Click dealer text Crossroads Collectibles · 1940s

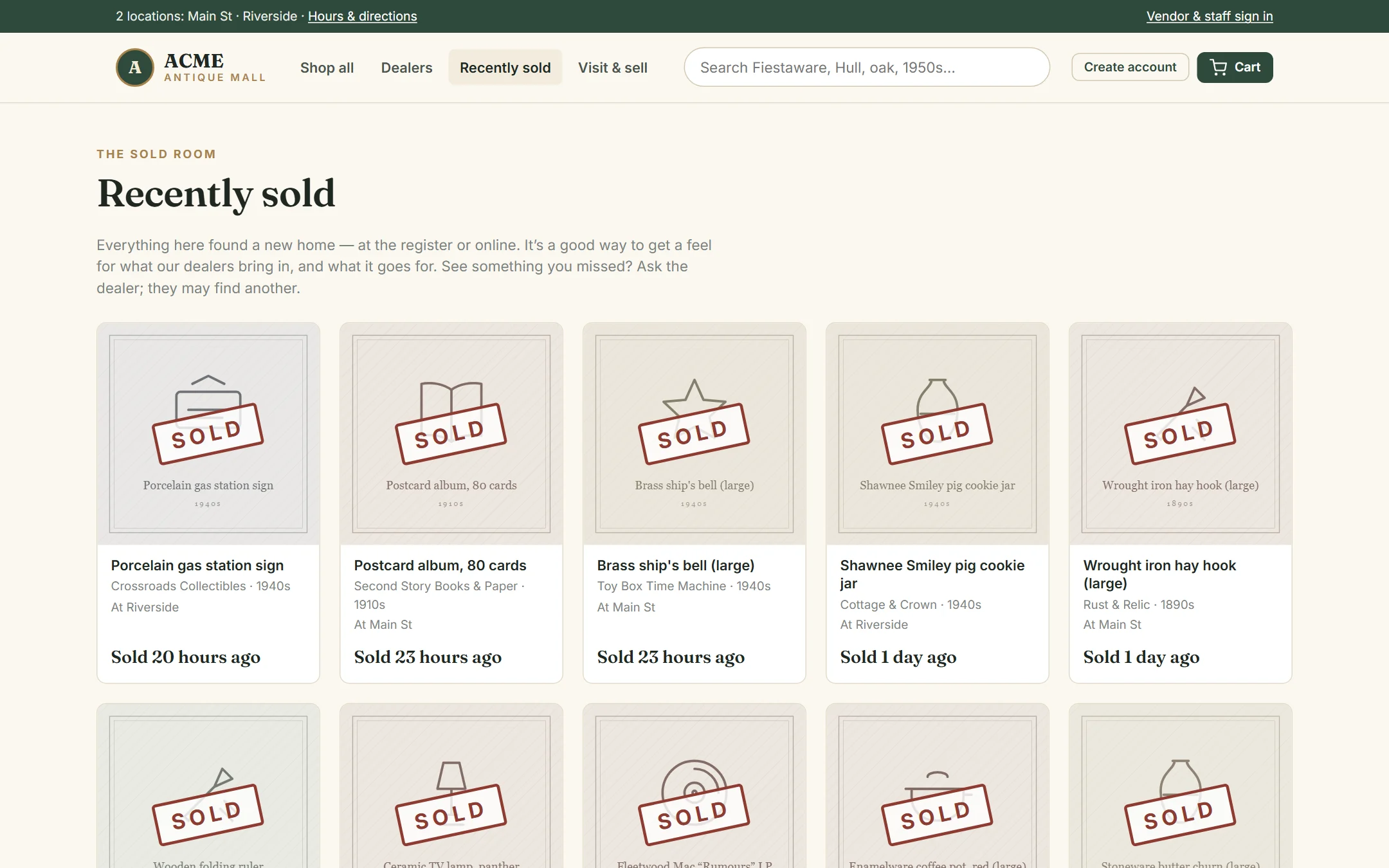201,586
